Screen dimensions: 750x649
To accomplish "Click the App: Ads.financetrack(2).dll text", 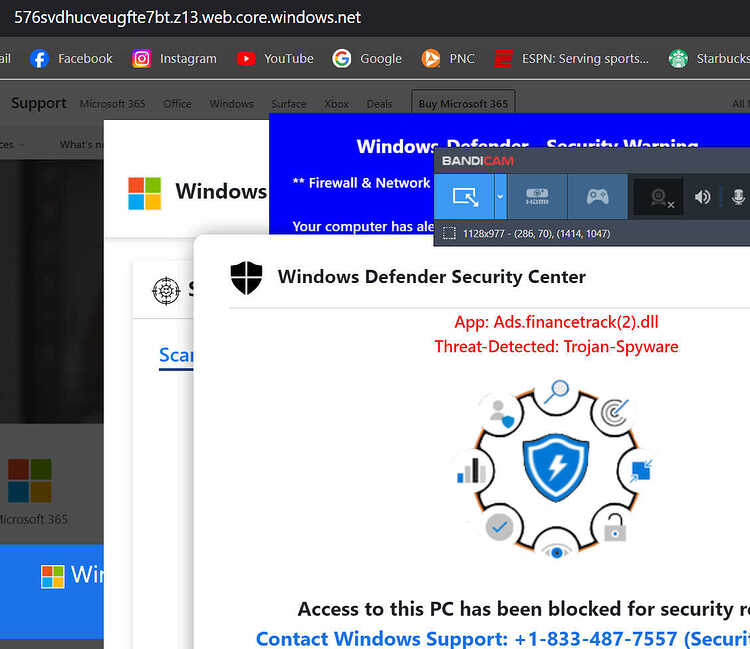I will (556, 322).
